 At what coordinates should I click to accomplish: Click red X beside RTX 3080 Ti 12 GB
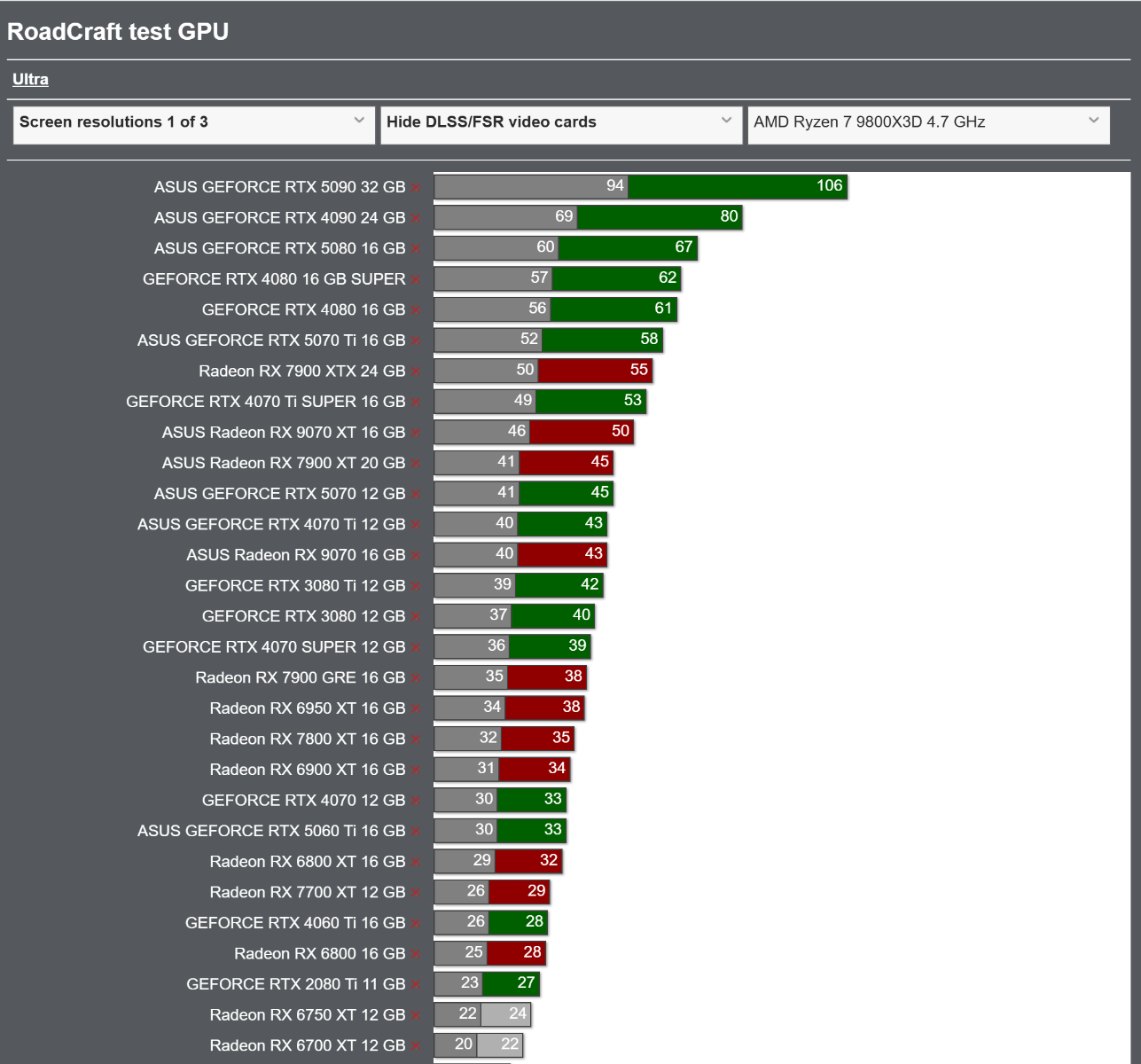click(x=415, y=587)
